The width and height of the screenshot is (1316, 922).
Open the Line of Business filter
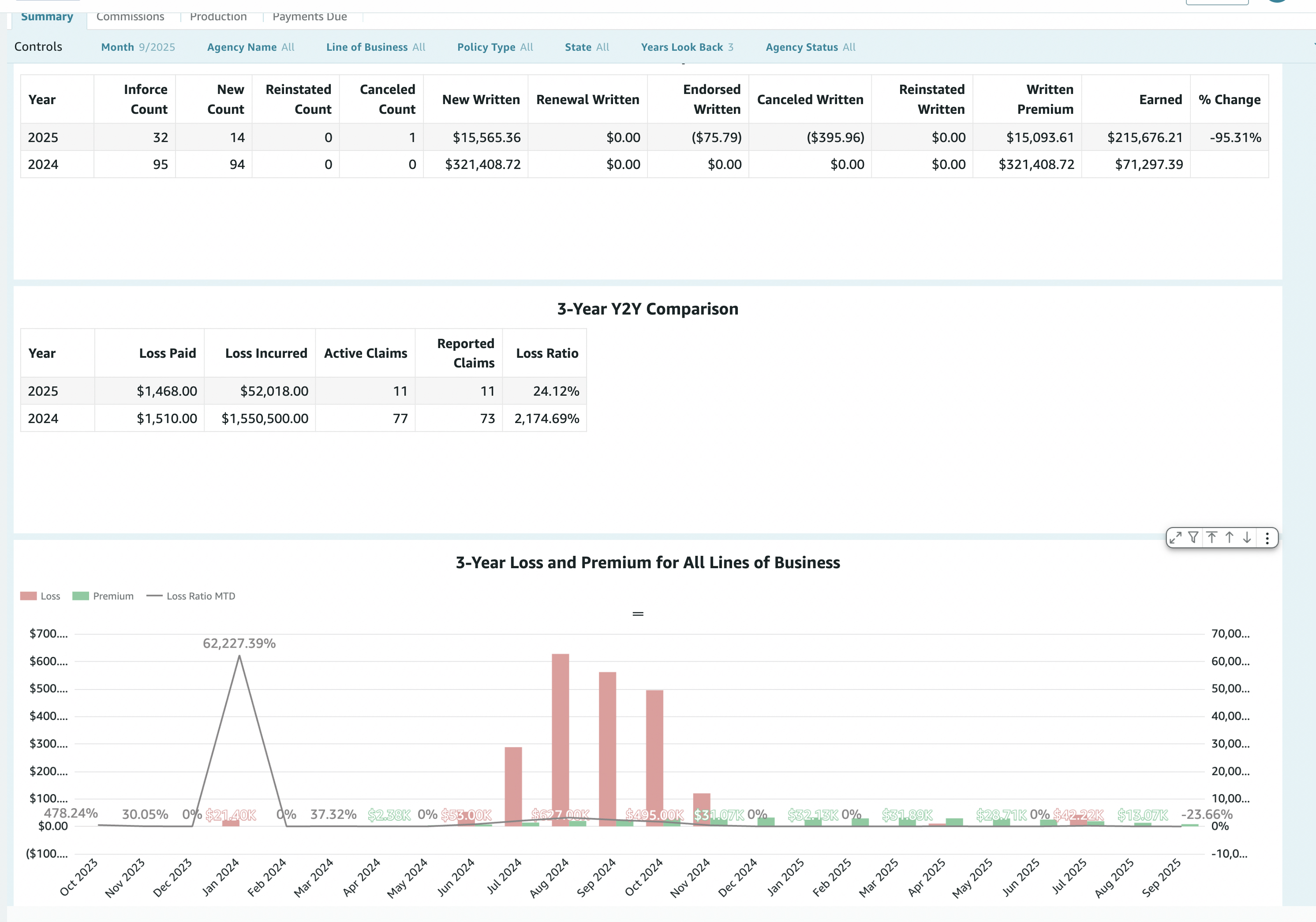(x=375, y=47)
